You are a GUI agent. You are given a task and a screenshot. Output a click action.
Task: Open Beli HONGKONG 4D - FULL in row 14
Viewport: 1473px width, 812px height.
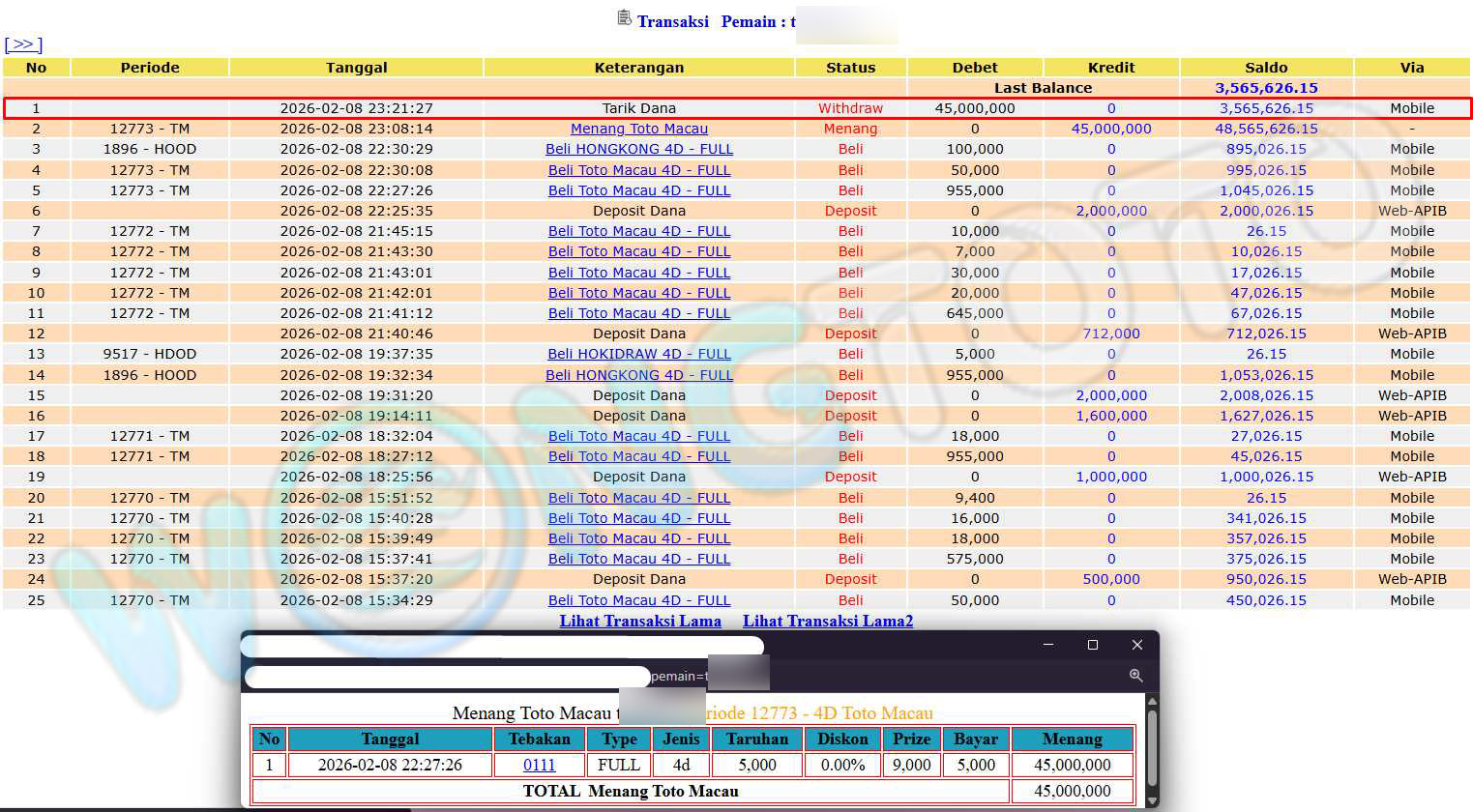click(638, 375)
